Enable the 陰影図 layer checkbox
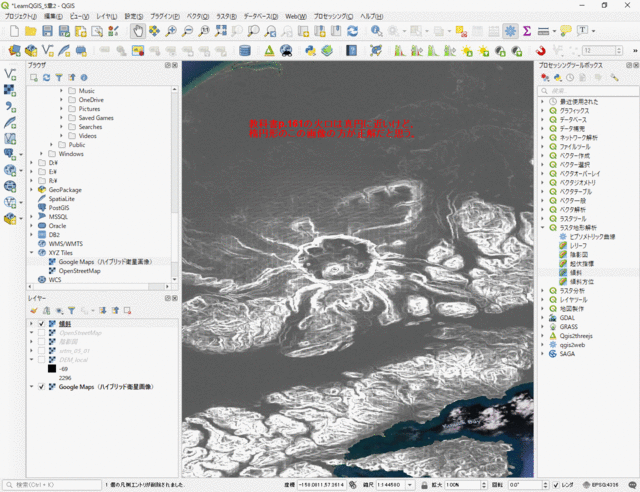 [x=41, y=342]
